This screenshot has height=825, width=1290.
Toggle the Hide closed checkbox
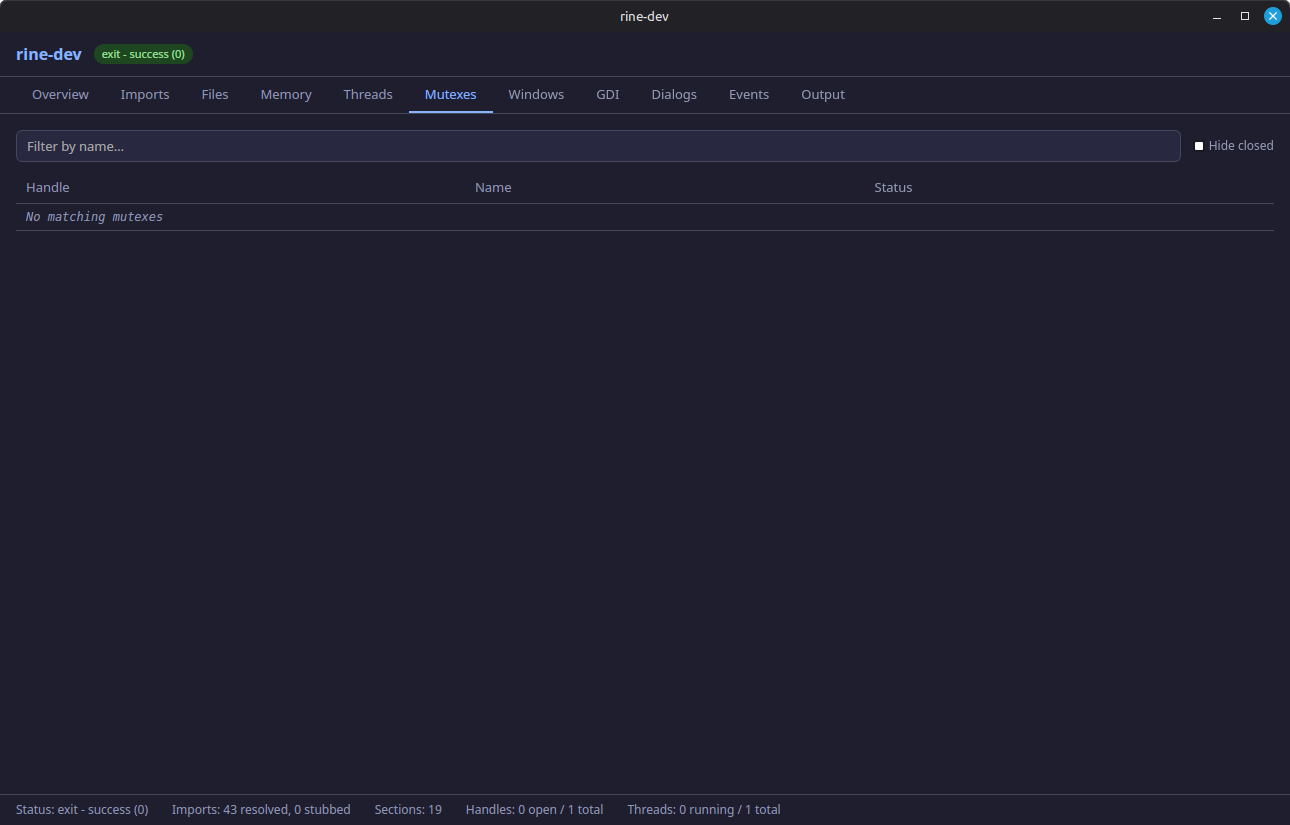point(1198,145)
